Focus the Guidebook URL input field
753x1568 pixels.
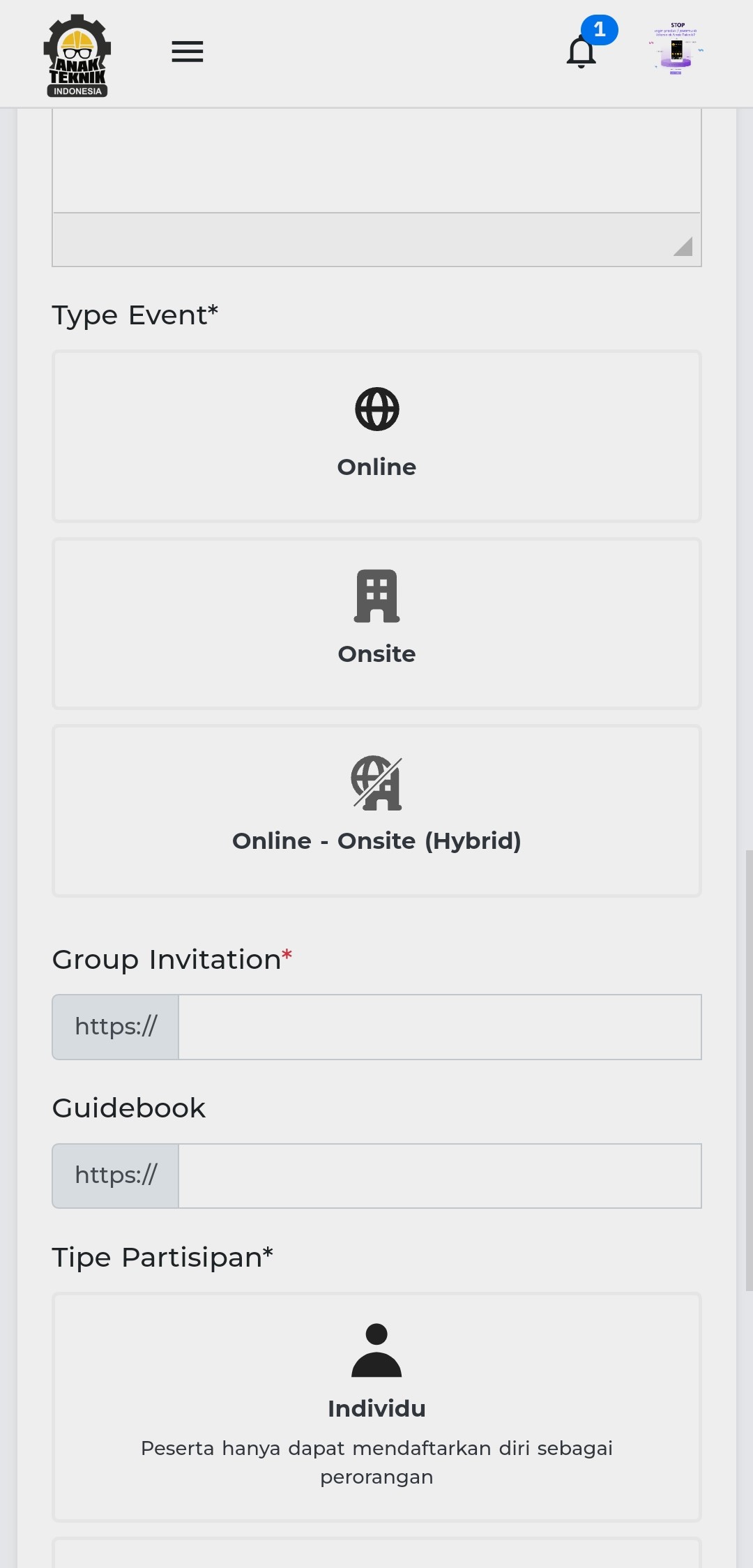[x=439, y=1176]
